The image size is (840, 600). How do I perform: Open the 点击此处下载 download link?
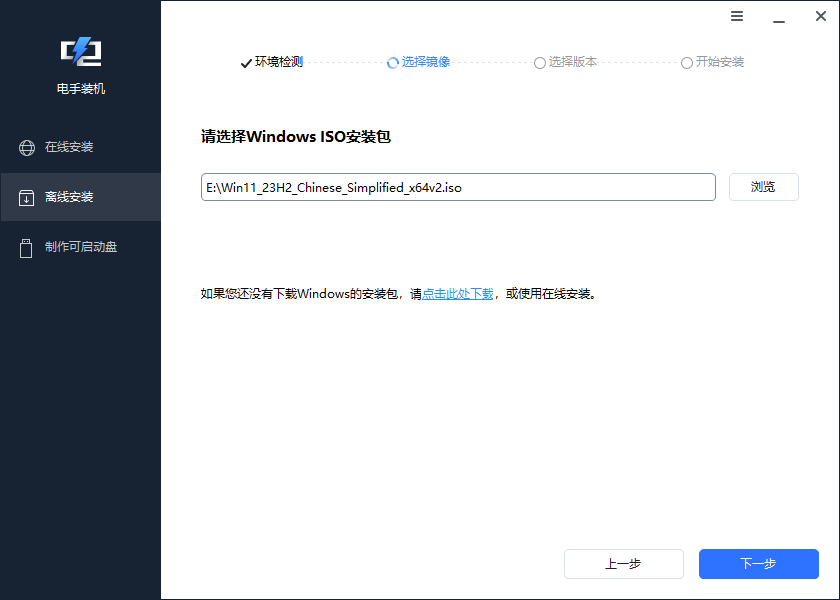click(459, 293)
